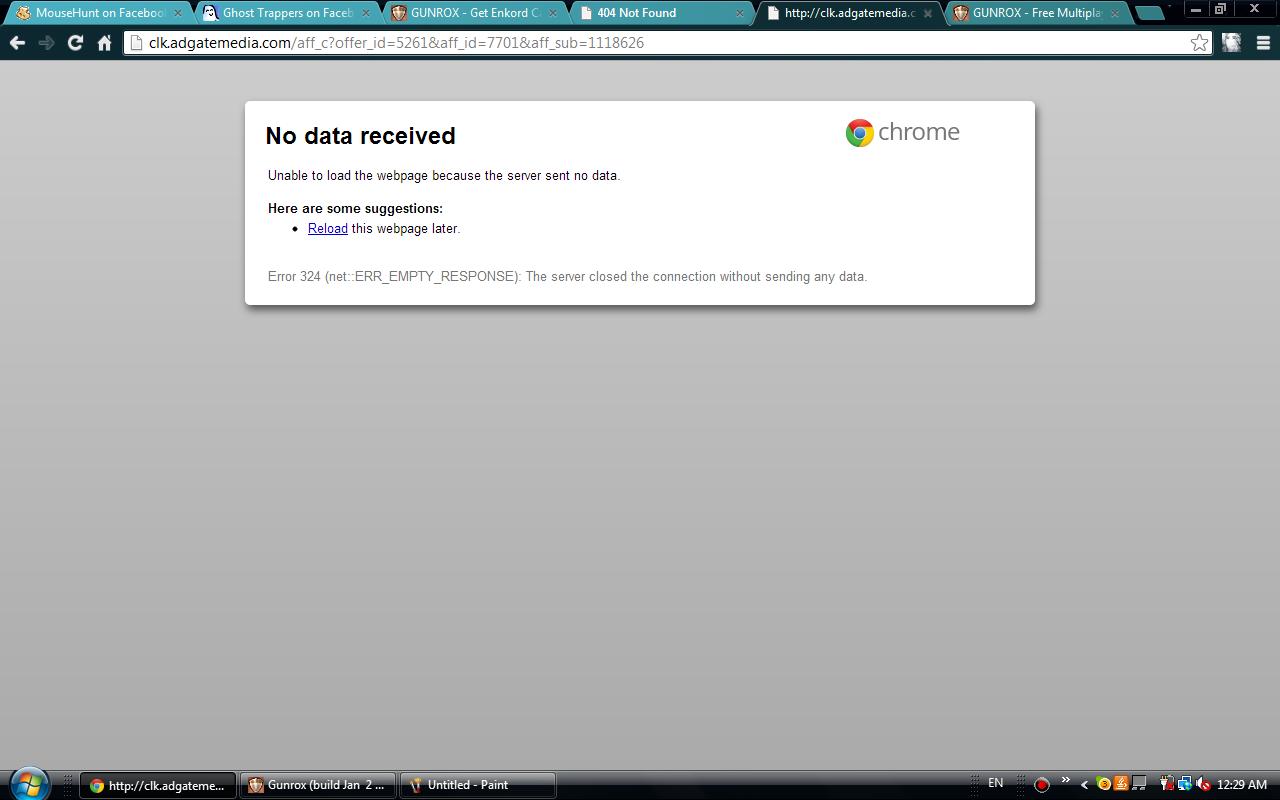Go to the Home page icon

coord(104,43)
